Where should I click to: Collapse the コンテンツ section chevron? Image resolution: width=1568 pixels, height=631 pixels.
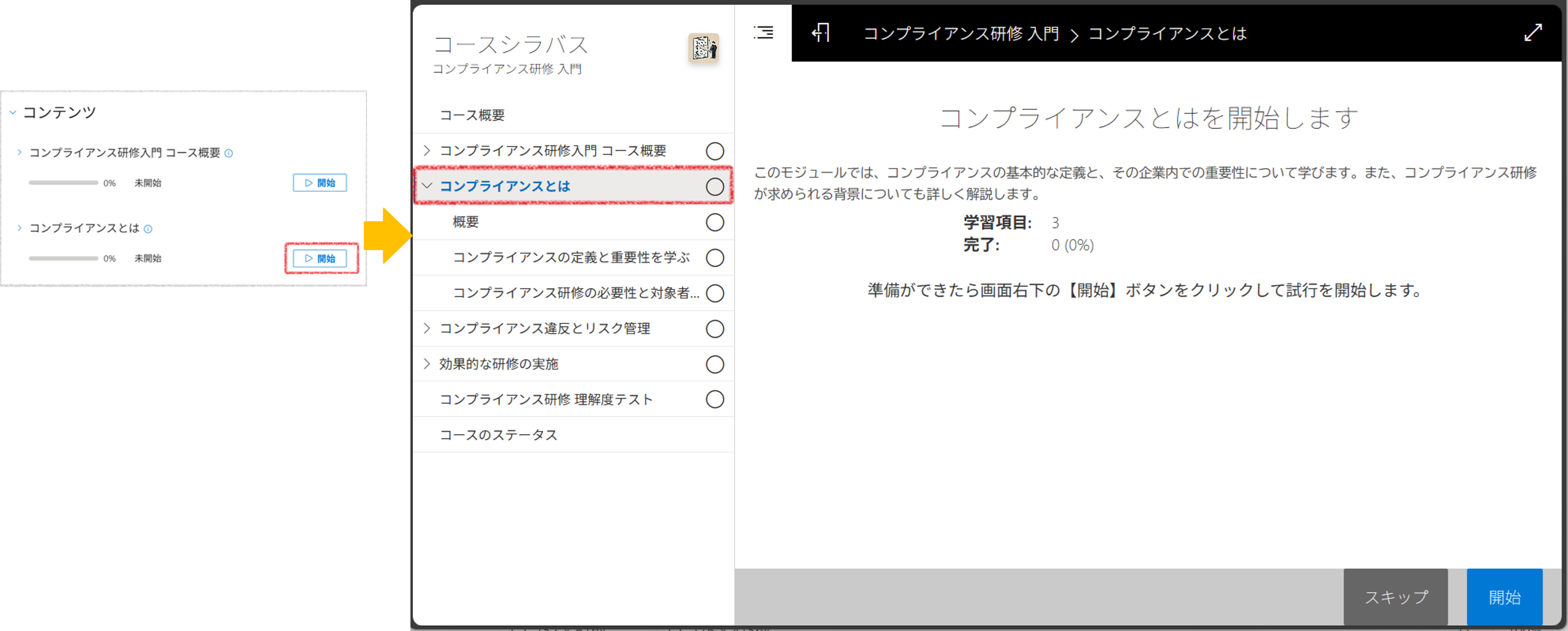(x=13, y=113)
